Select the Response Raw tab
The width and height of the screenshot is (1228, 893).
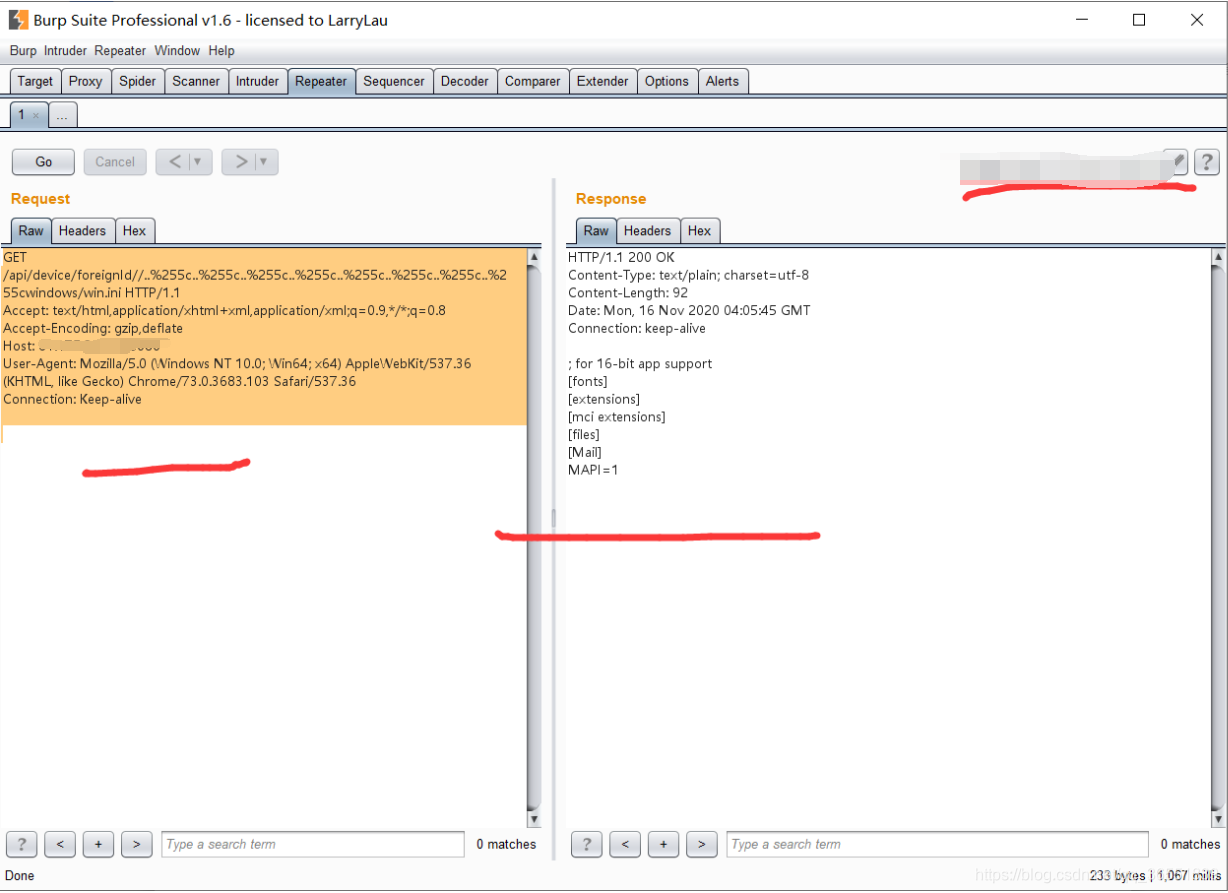click(596, 231)
